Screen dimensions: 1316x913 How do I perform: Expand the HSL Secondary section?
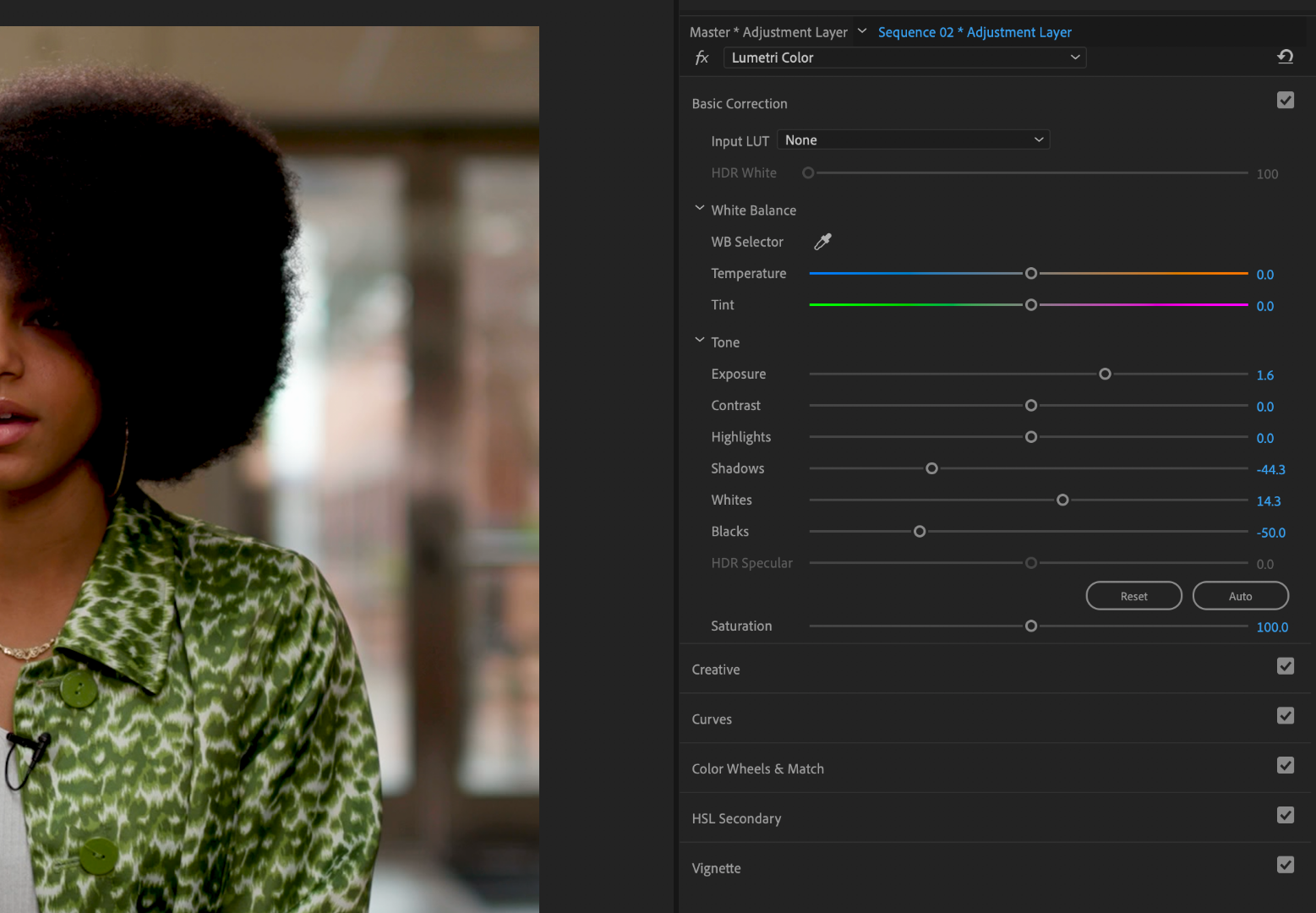click(x=736, y=818)
